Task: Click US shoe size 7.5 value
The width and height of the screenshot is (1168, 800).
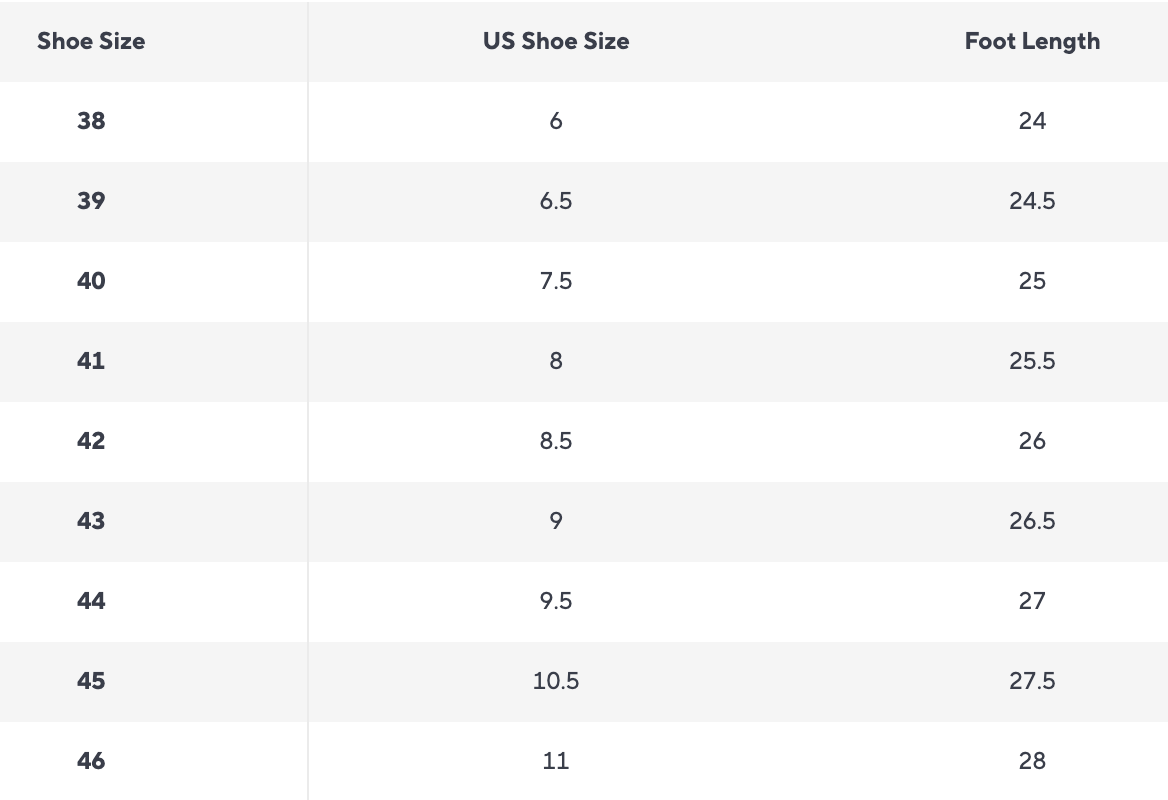Action: [556, 281]
